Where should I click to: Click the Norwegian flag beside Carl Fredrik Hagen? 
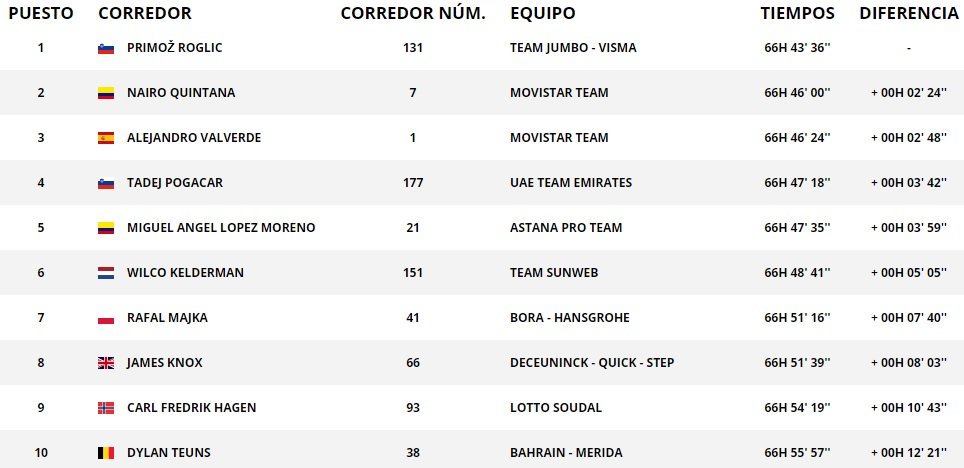106,408
